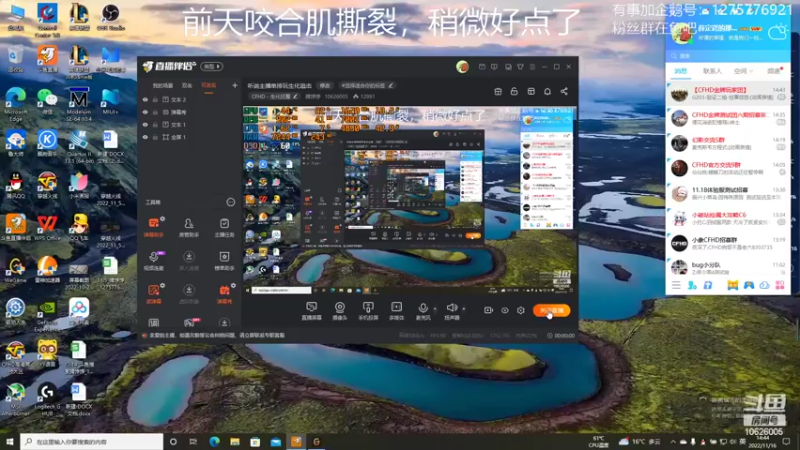Screen dimensions: 800x450
Task: Hide the 文本 2 source layer
Action: click(x=145, y=99)
